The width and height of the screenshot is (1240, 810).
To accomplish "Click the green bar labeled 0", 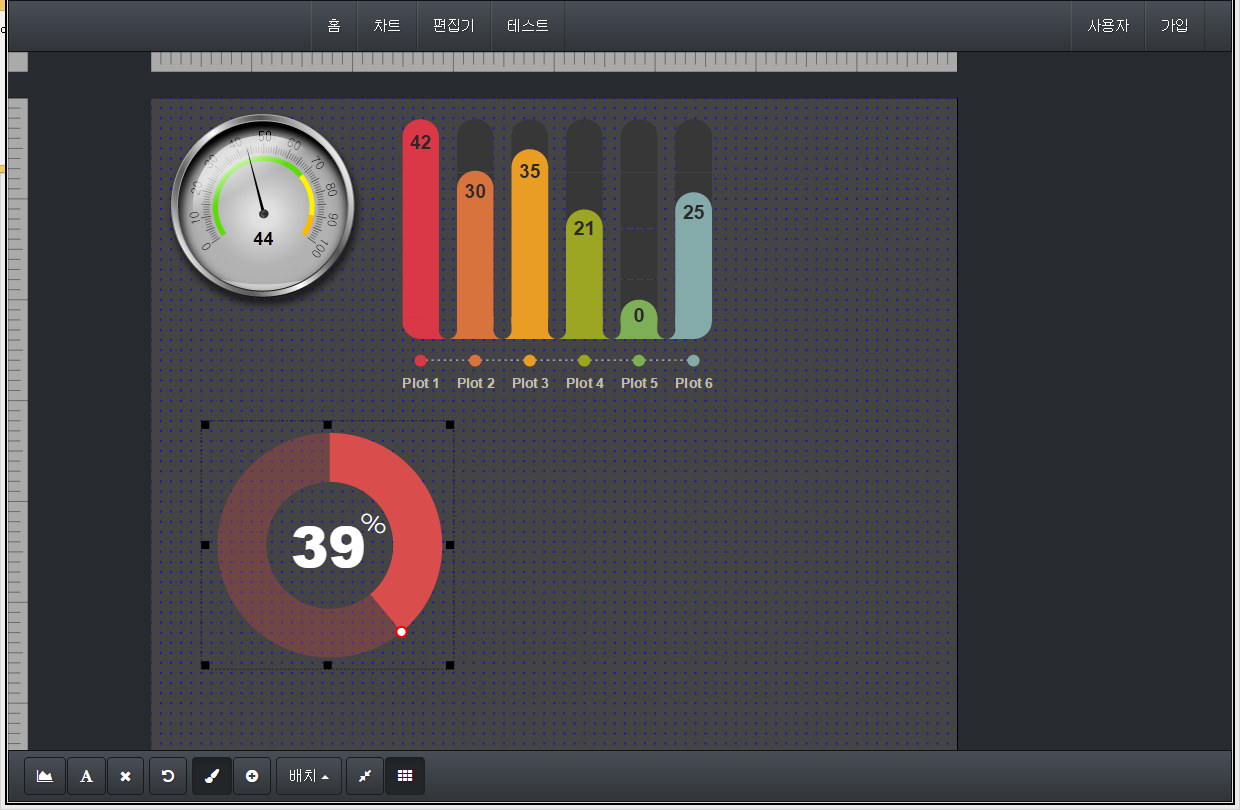I will pos(639,319).
